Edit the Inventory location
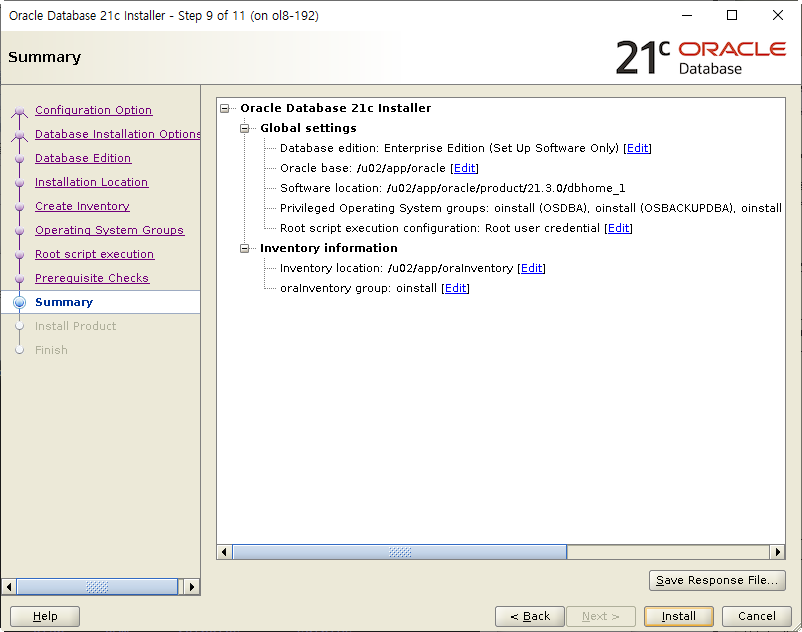Screen dimensions: 802x632 coord(531,268)
